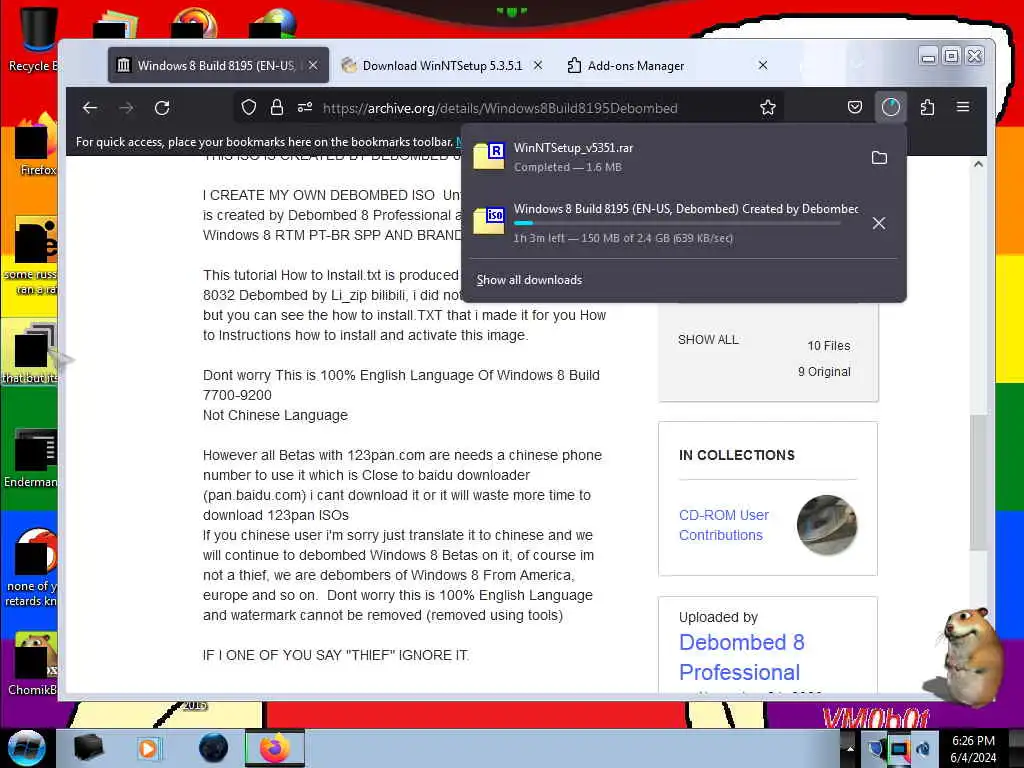Click the taskbar clock 6:26 PM
This screenshot has width=1024, height=768.
tap(973, 748)
